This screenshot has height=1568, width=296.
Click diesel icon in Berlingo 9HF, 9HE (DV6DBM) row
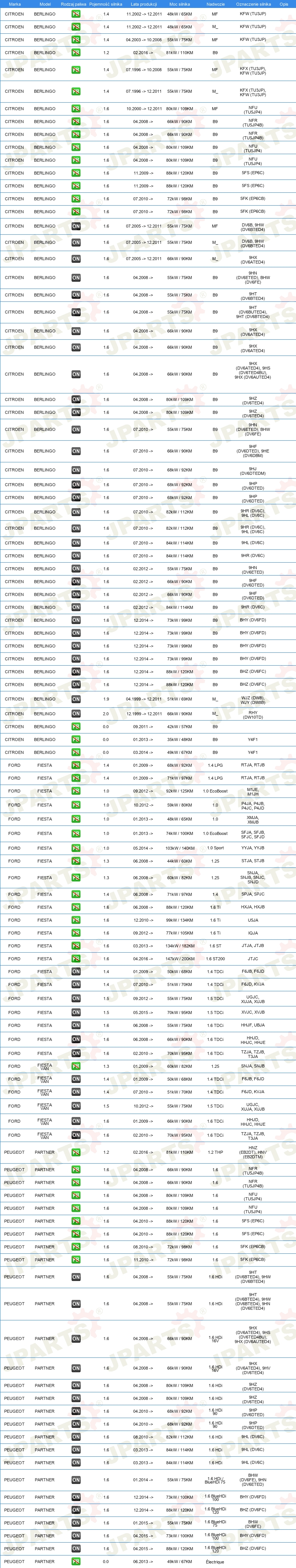76,451
